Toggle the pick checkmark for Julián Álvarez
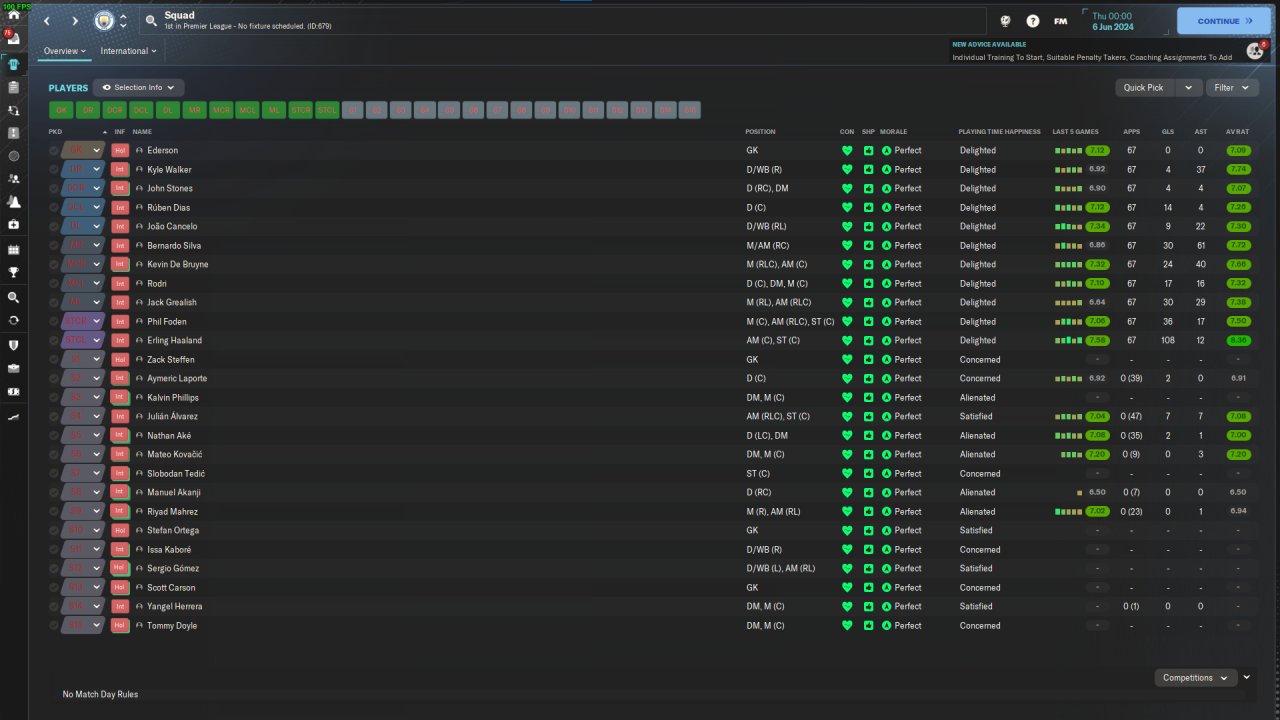Viewport: 1280px width, 720px height. click(x=54, y=417)
